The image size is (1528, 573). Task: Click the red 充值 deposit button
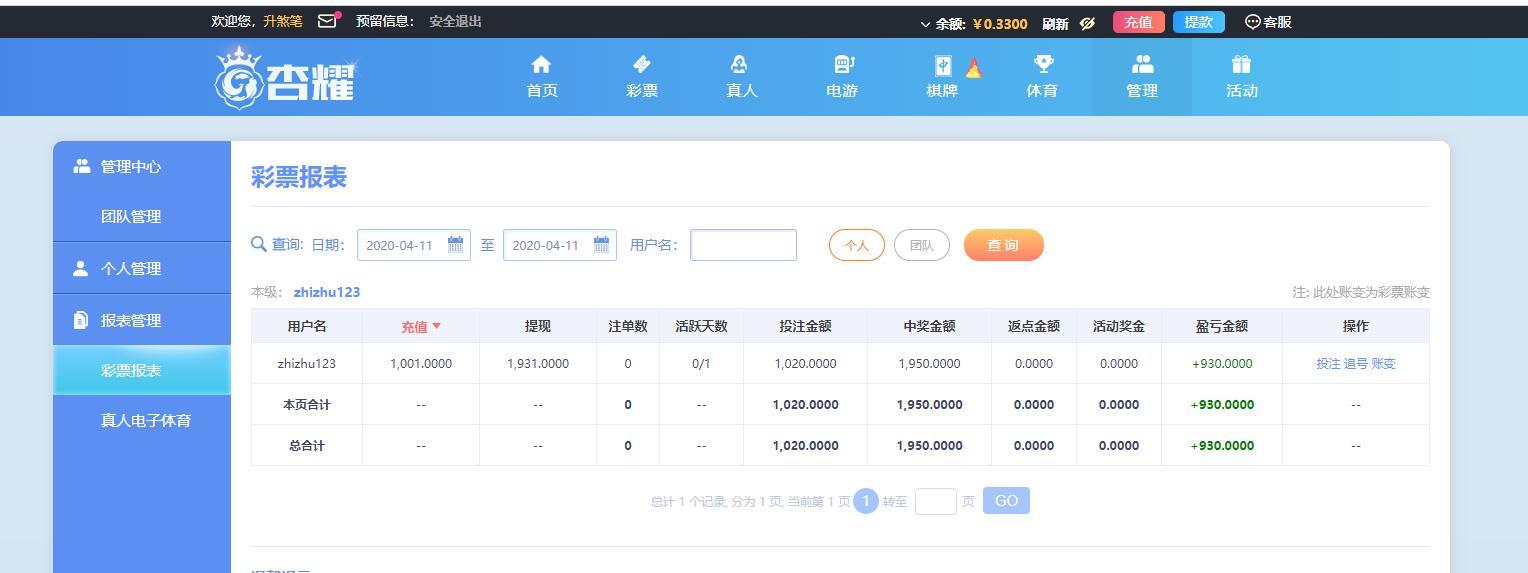tap(1138, 22)
